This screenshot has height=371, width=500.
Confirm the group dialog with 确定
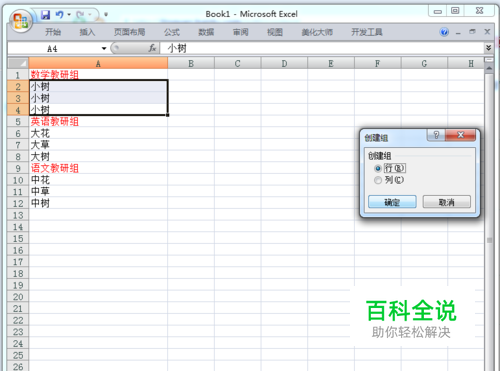(392, 202)
